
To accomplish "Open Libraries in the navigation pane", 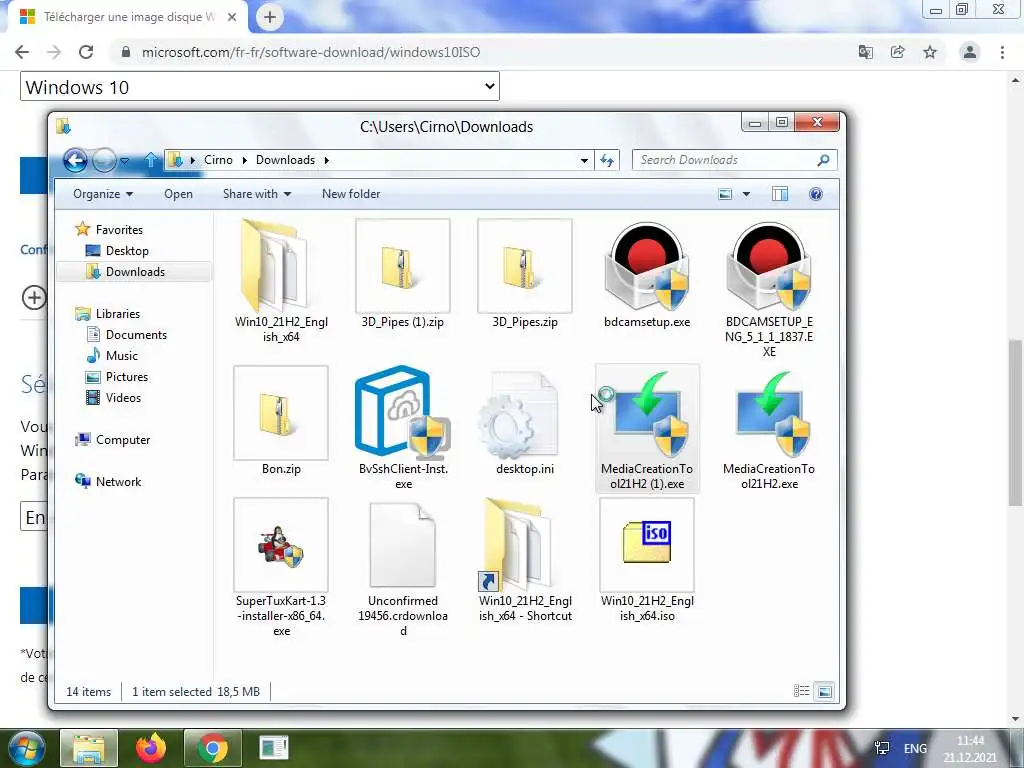I will click(x=118, y=313).
